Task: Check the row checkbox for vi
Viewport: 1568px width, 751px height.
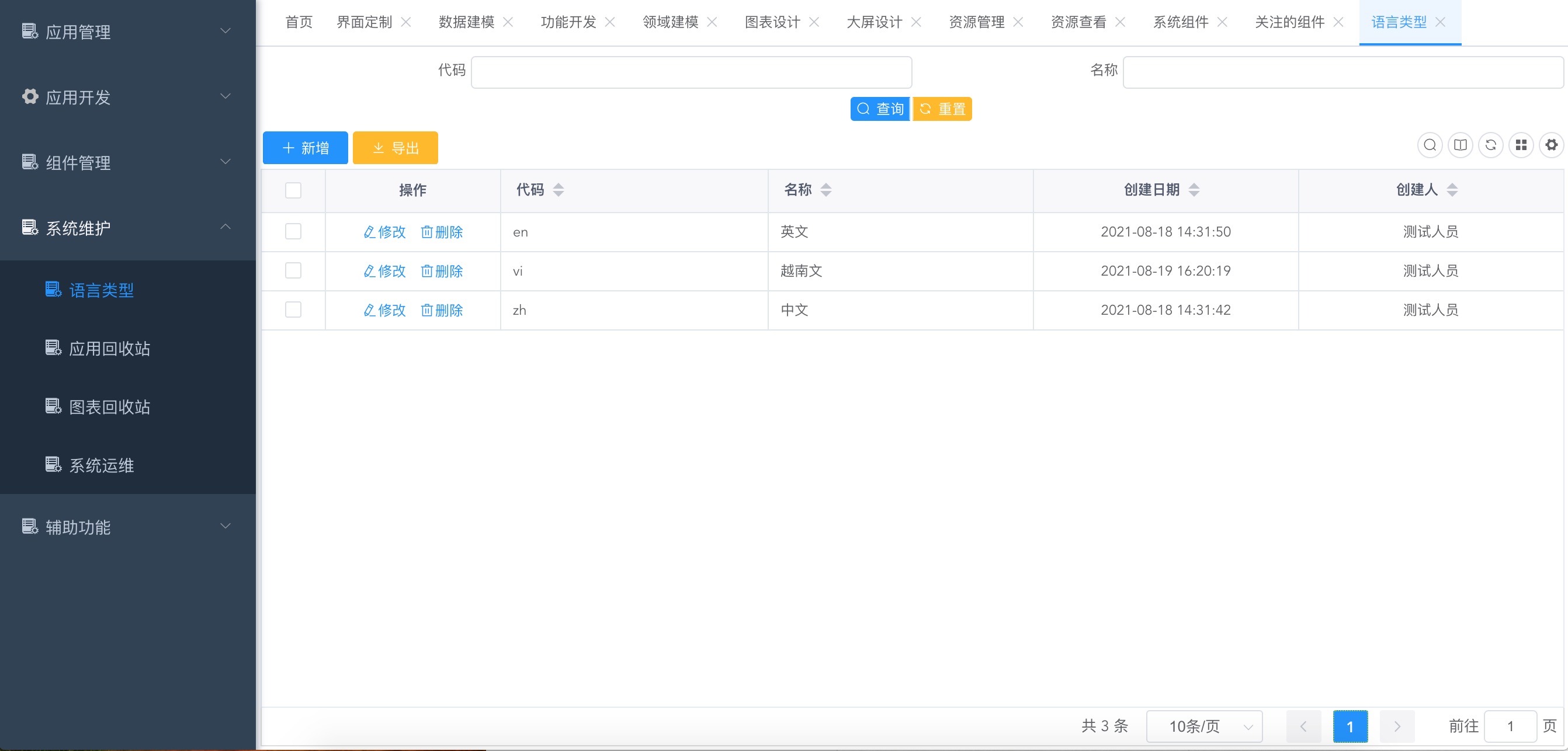Action: tap(293, 271)
